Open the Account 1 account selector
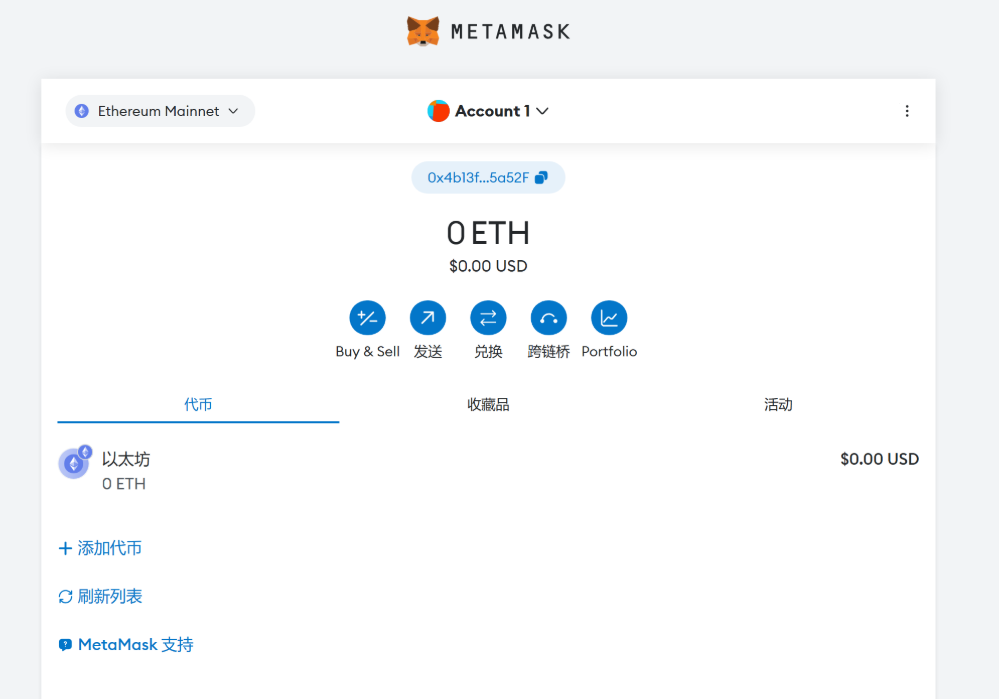This screenshot has height=699, width=999. click(488, 111)
